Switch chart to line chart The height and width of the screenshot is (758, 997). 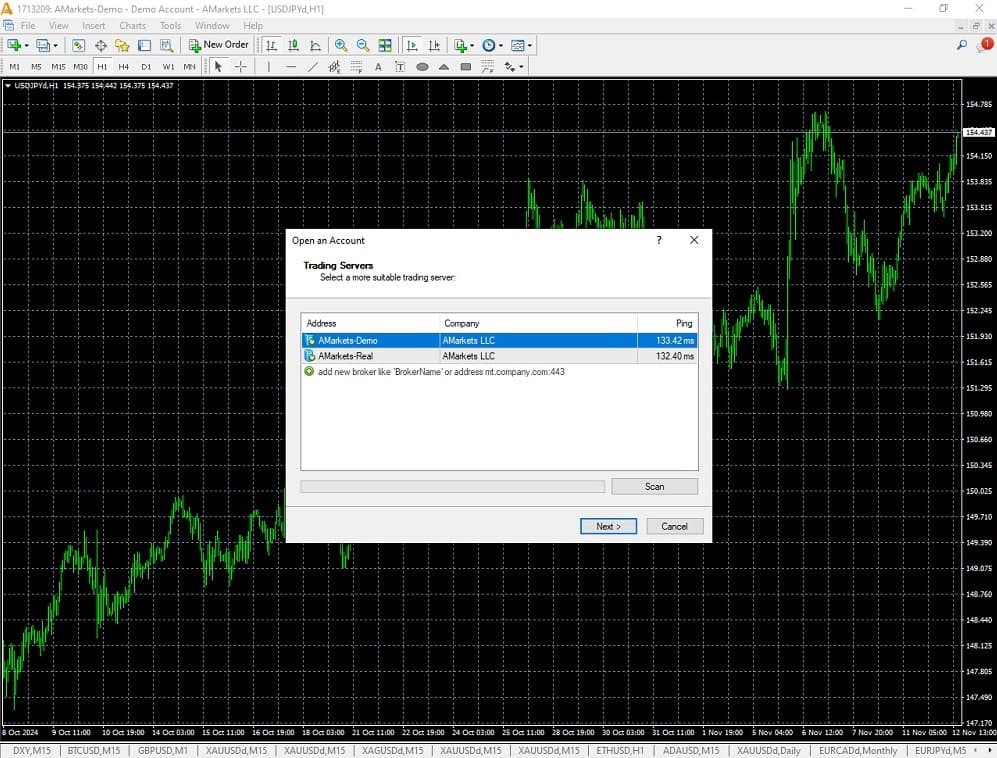point(315,45)
